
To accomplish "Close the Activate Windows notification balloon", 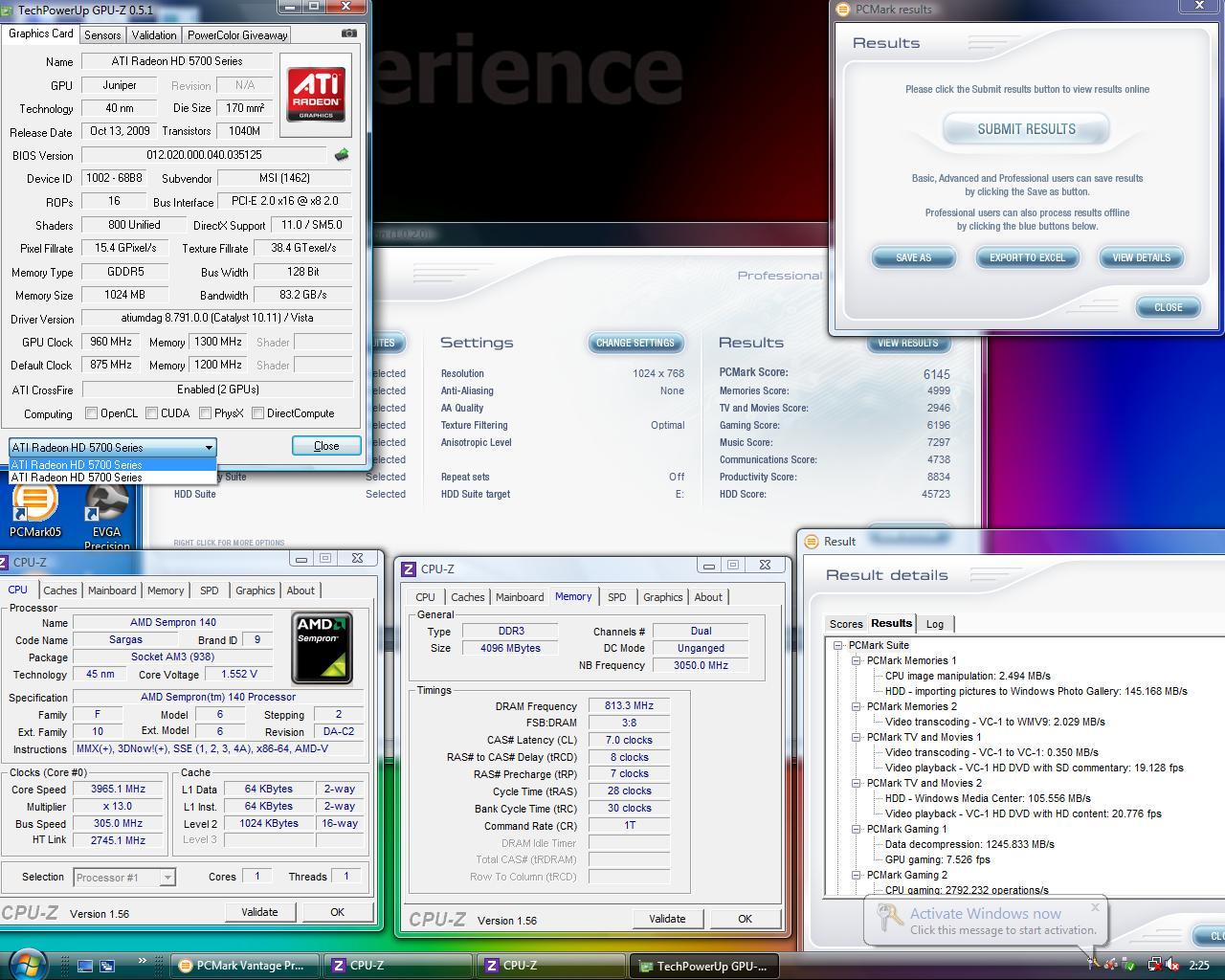I will [1095, 906].
